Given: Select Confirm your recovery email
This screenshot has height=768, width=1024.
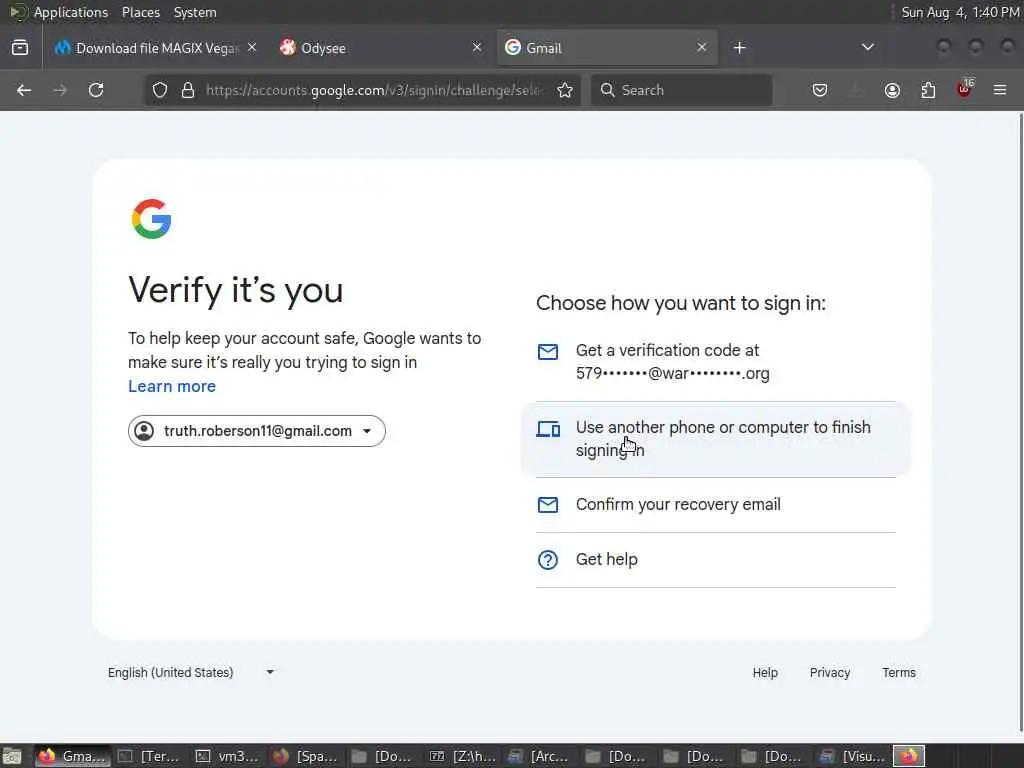Looking at the screenshot, I should tap(716, 505).
